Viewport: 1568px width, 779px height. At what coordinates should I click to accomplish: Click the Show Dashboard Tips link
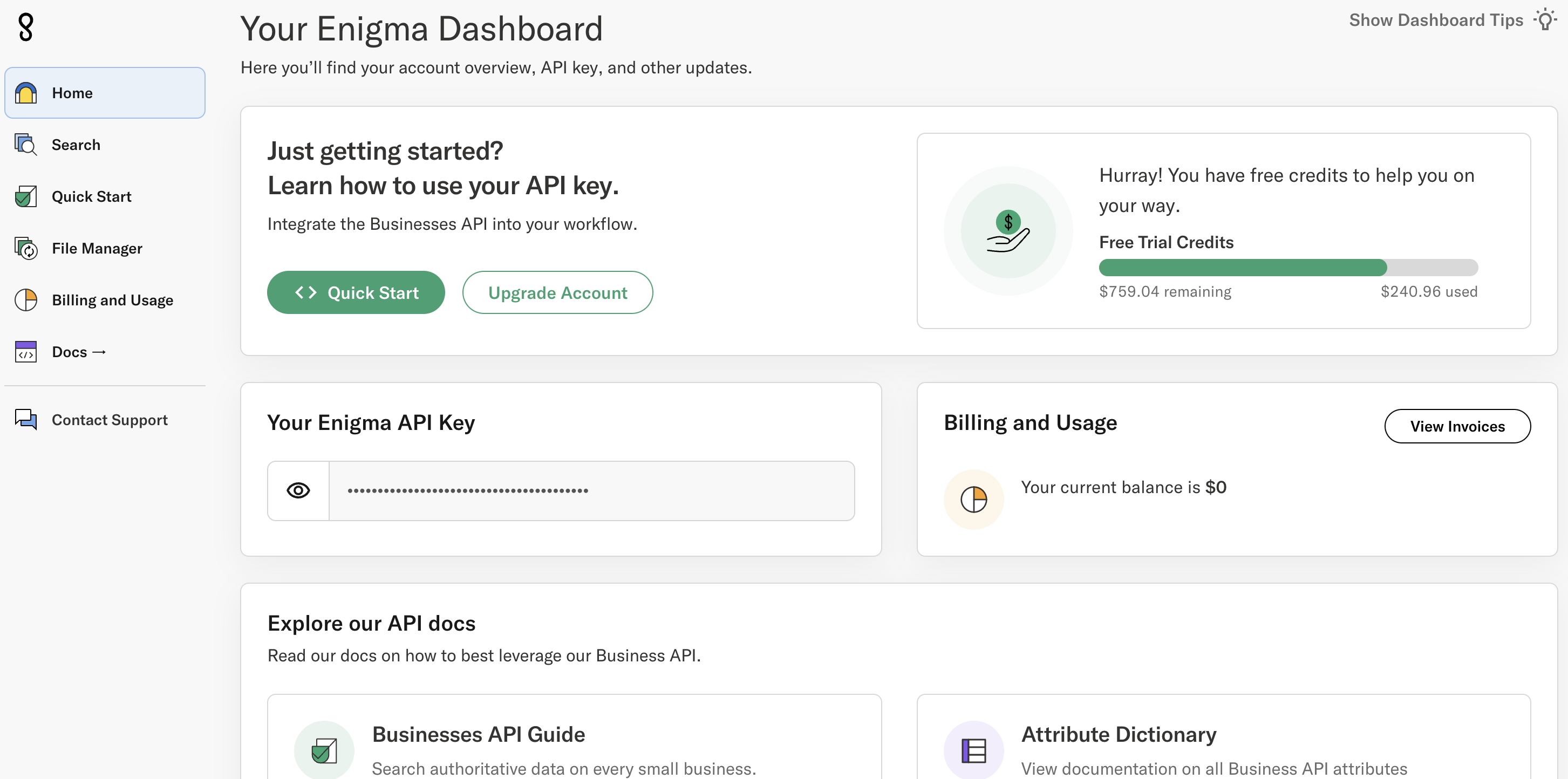click(1435, 19)
